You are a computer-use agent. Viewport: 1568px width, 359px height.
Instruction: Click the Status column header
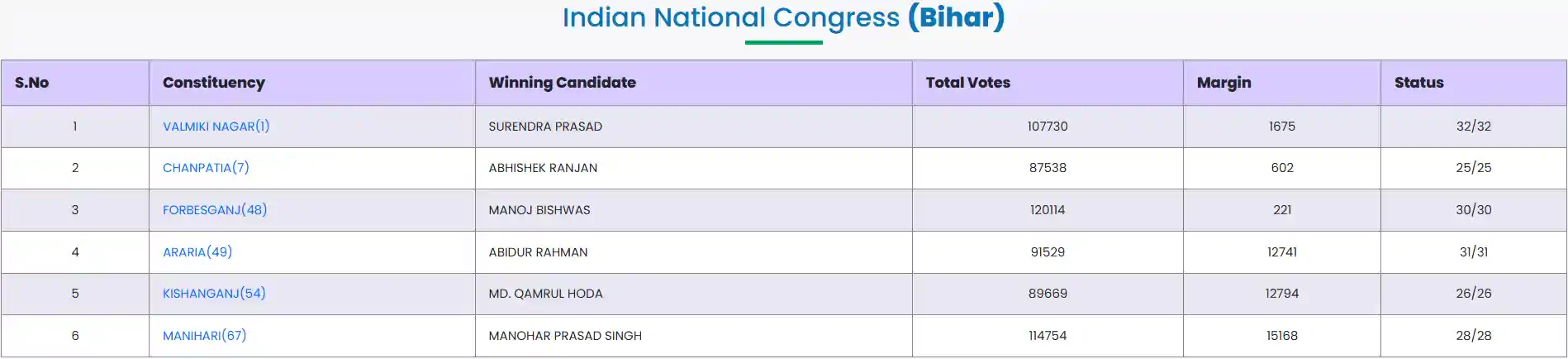pos(1418,83)
